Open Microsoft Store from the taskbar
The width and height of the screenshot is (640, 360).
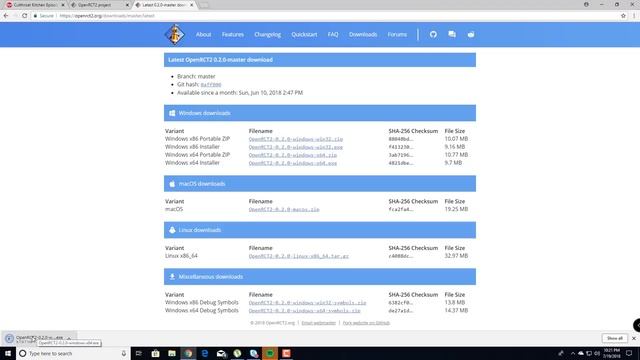(x=155, y=353)
